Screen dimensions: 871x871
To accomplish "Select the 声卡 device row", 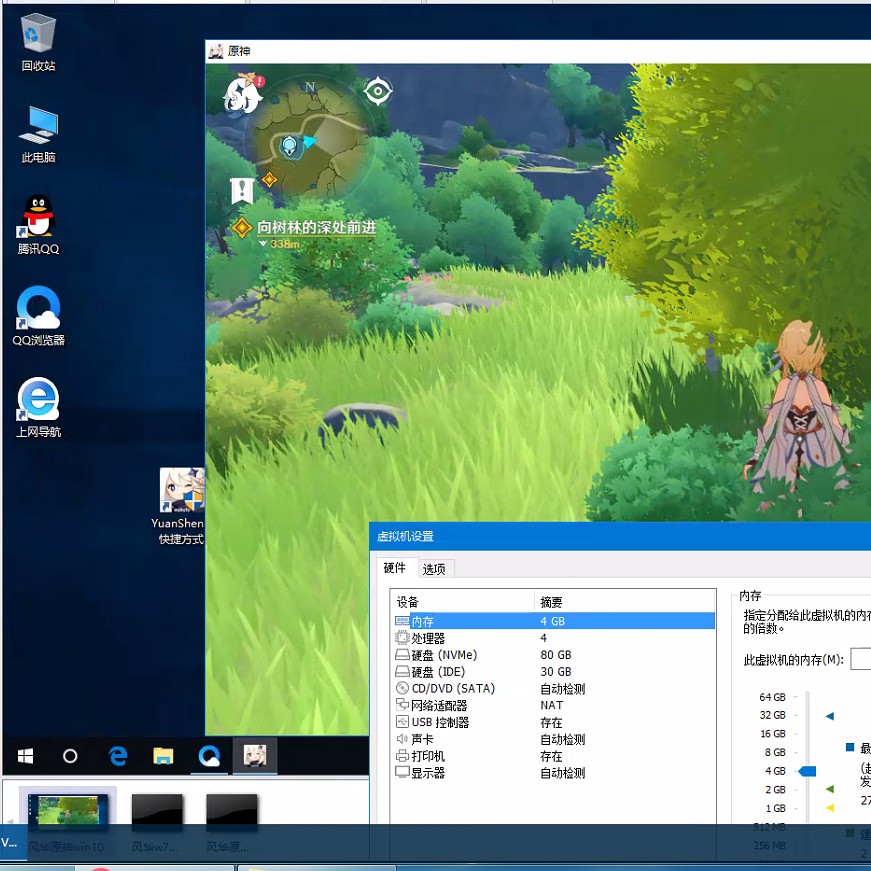I will pyautogui.click(x=554, y=739).
